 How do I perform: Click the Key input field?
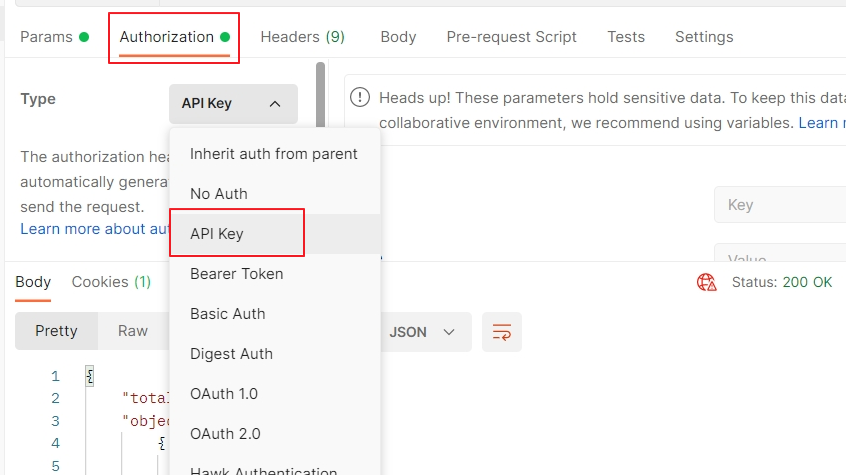pyautogui.click(x=780, y=205)
